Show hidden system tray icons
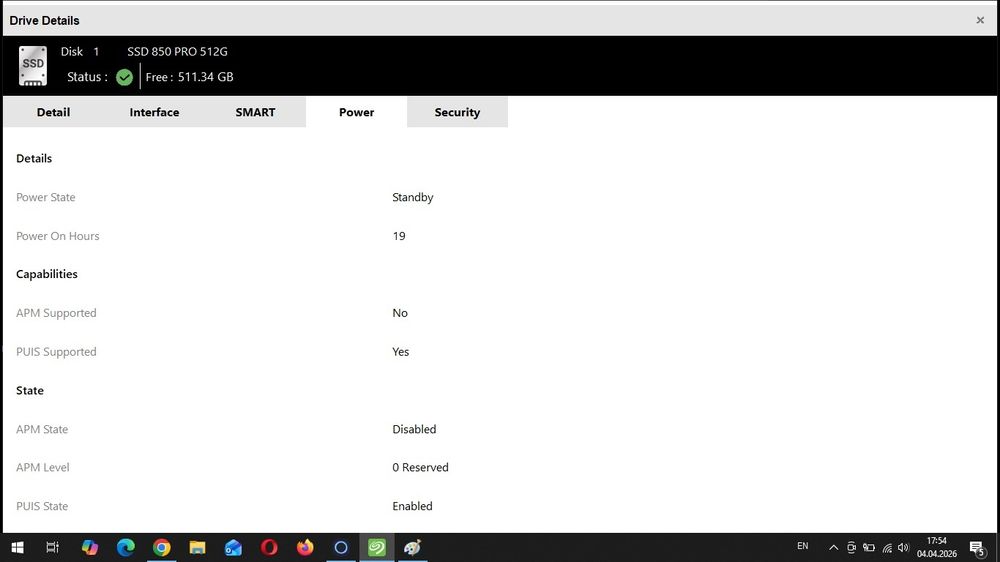Image resolution: width=1000 pixels, height=562 pixels. click(833, 547)
